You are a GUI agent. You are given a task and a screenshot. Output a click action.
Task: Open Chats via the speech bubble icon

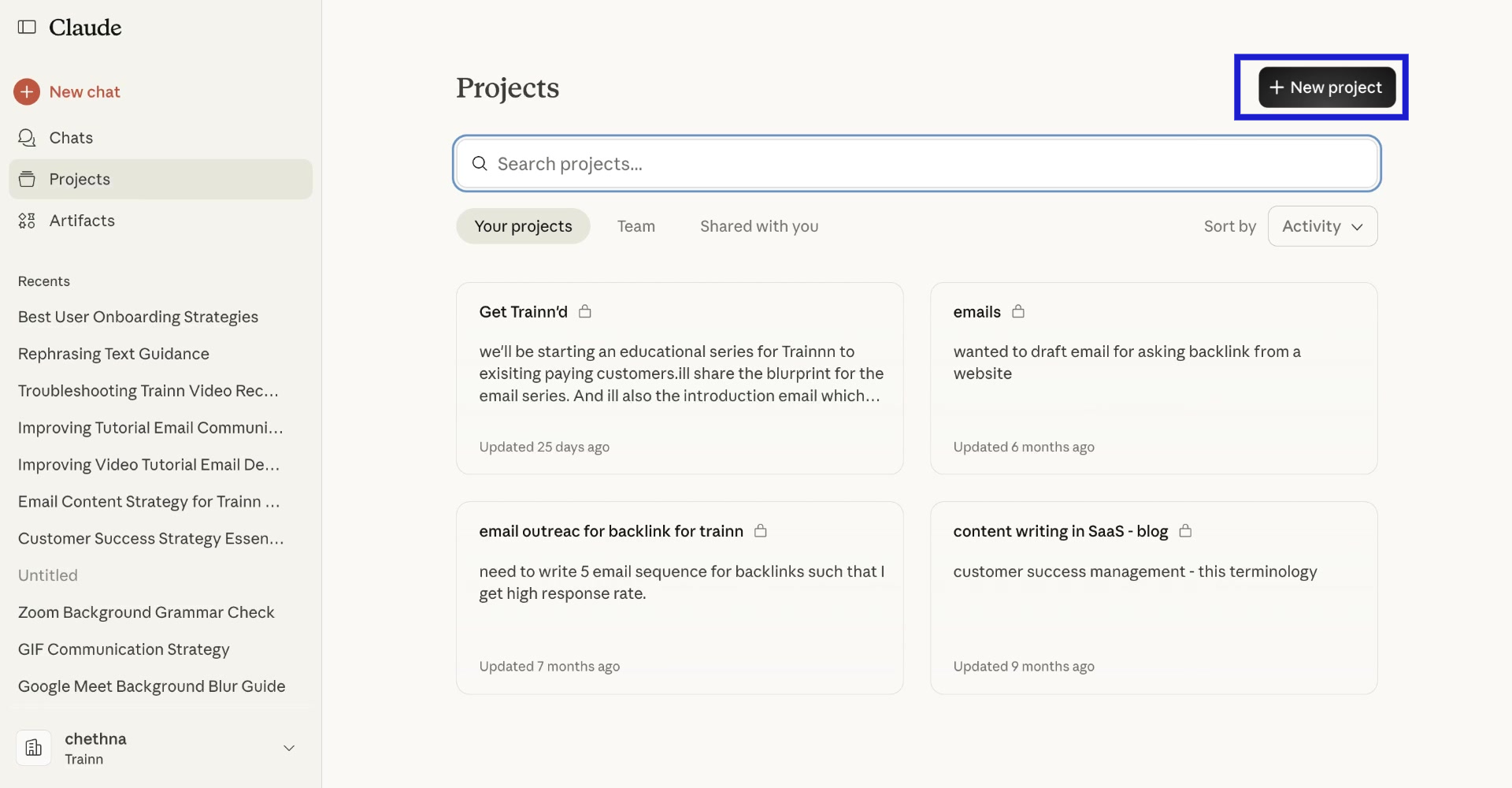(27, 137)
